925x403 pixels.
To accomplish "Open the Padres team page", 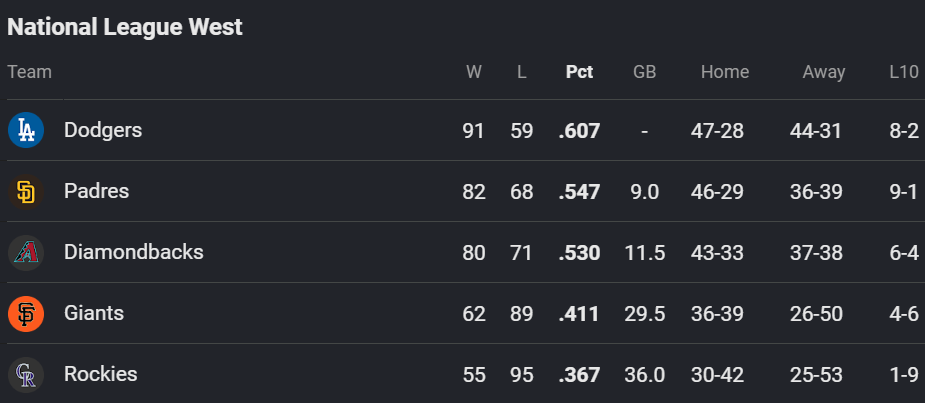I will click(x=96, y=191).
